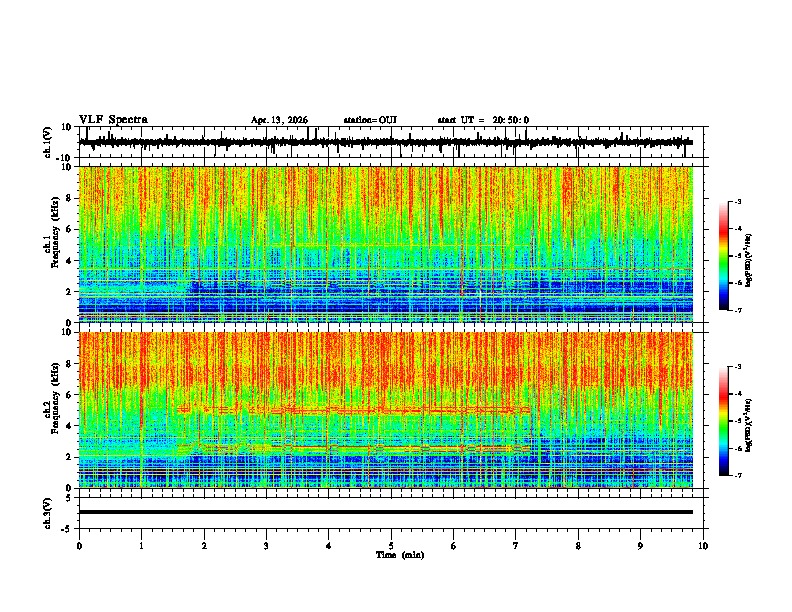Click the flat ch.3 voltage trace line
This screenshot has height=612, width=792.
click(385, 512)
